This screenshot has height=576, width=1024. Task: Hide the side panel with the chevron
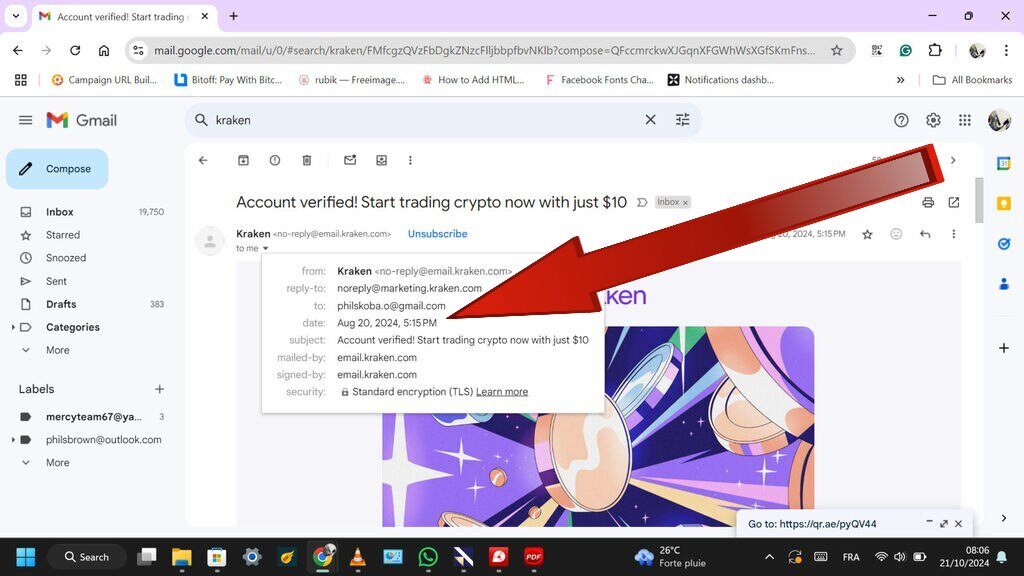[1004, 518]
